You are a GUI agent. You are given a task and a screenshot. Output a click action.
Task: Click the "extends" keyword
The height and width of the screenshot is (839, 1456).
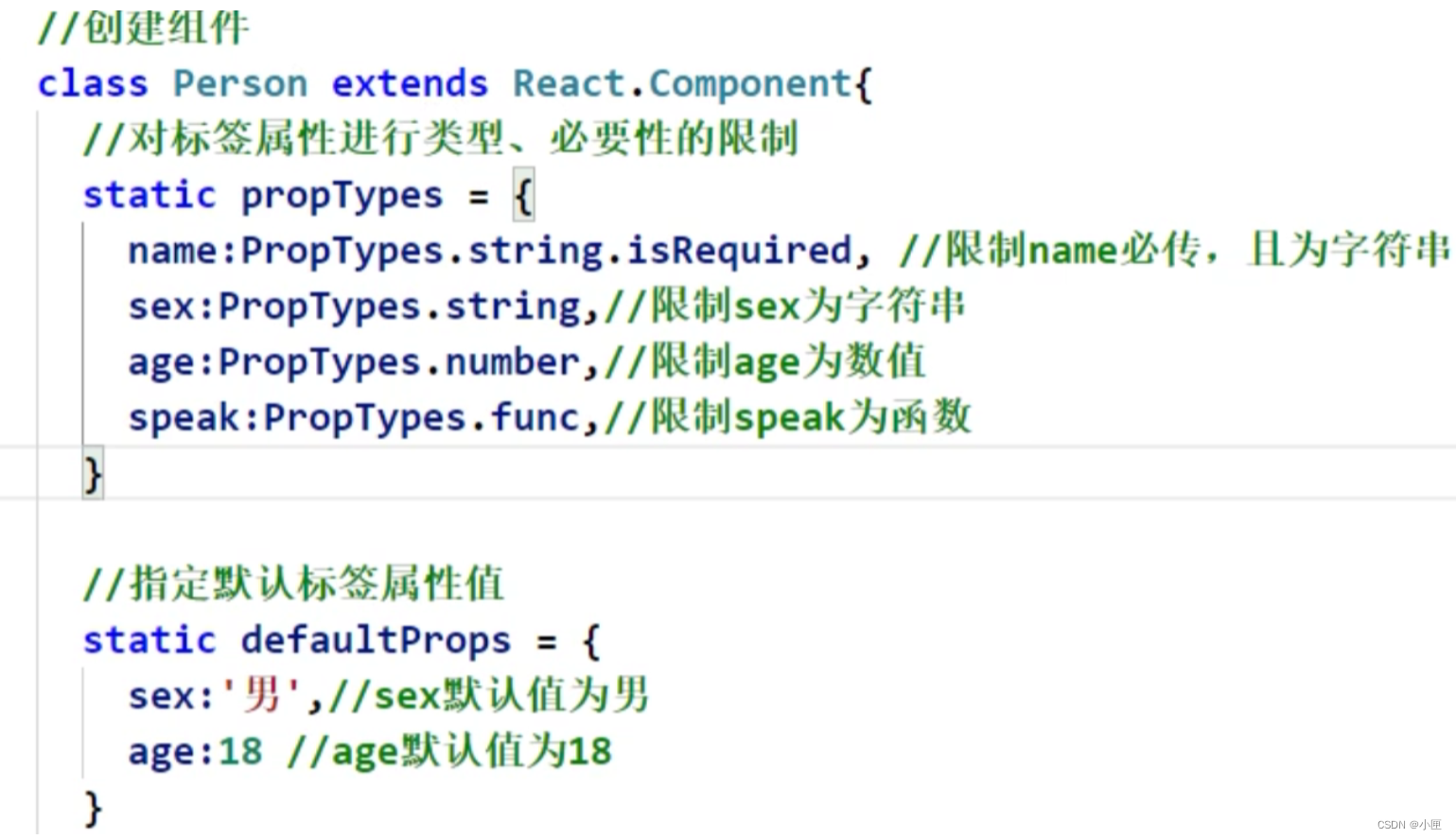click(x=410, y=84)
